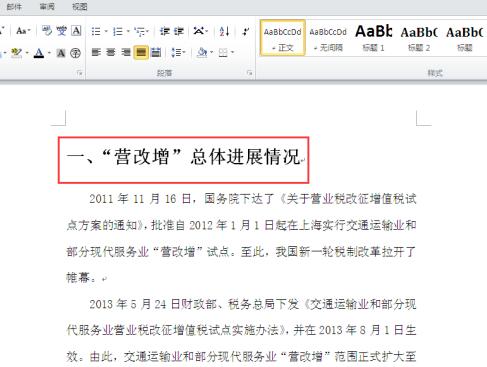Click the line starting 部分现代服务业“营改增”试点
The image size is (487, 367).
click(241, 251)
